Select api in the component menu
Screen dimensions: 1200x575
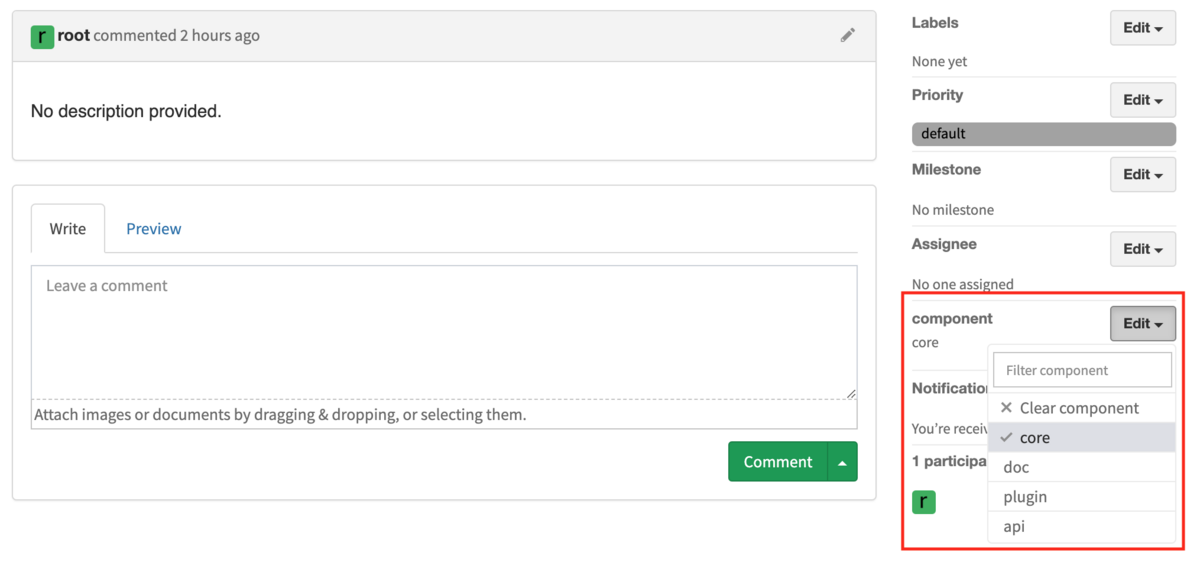[1081, 526]
